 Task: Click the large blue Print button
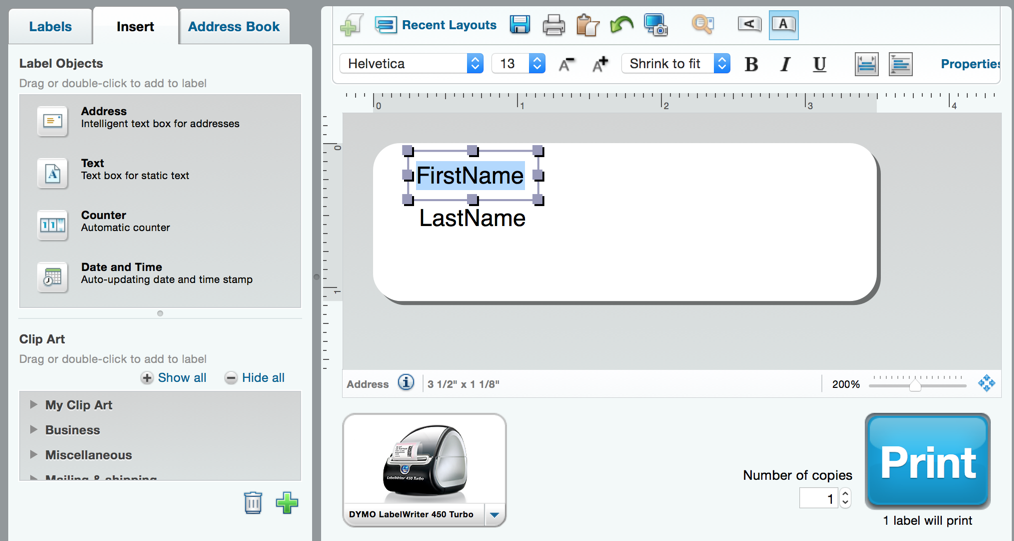coord(927,462)
